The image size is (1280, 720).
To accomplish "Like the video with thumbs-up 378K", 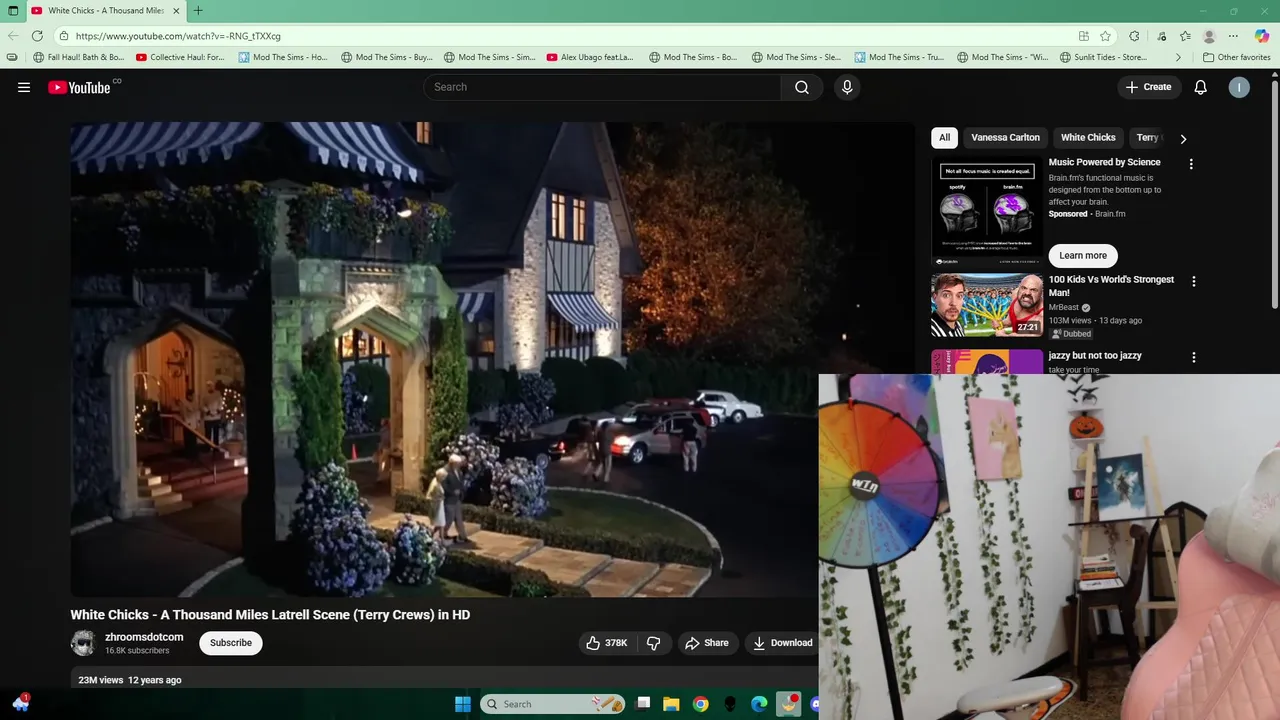I will pyautogui.click(x=606, y=643).
